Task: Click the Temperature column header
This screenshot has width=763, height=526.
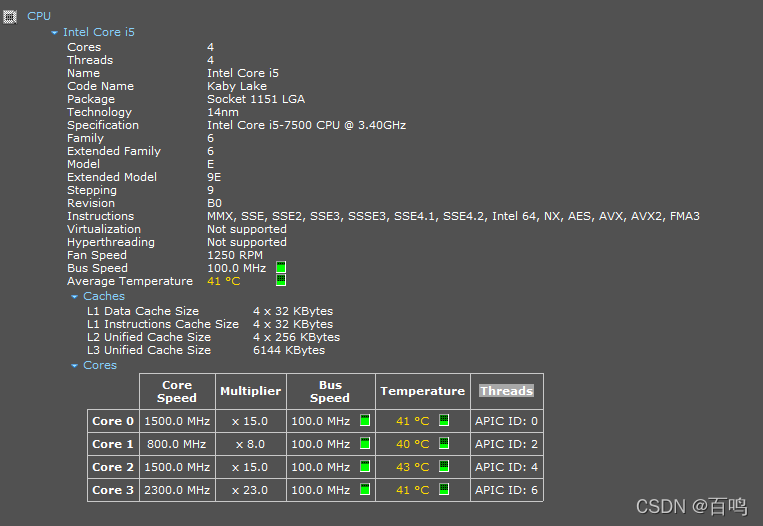Action: coord(423,391)
